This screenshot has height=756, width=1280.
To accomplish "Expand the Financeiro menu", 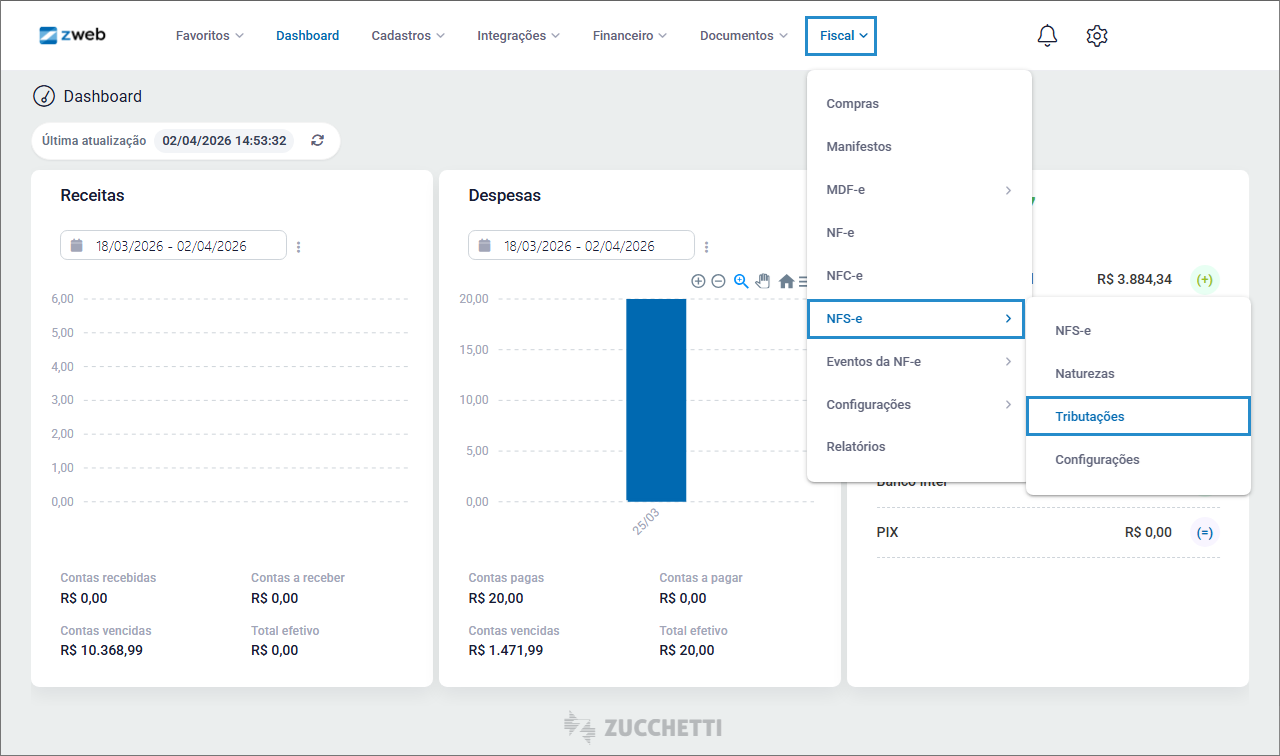I will pos(629,36).
